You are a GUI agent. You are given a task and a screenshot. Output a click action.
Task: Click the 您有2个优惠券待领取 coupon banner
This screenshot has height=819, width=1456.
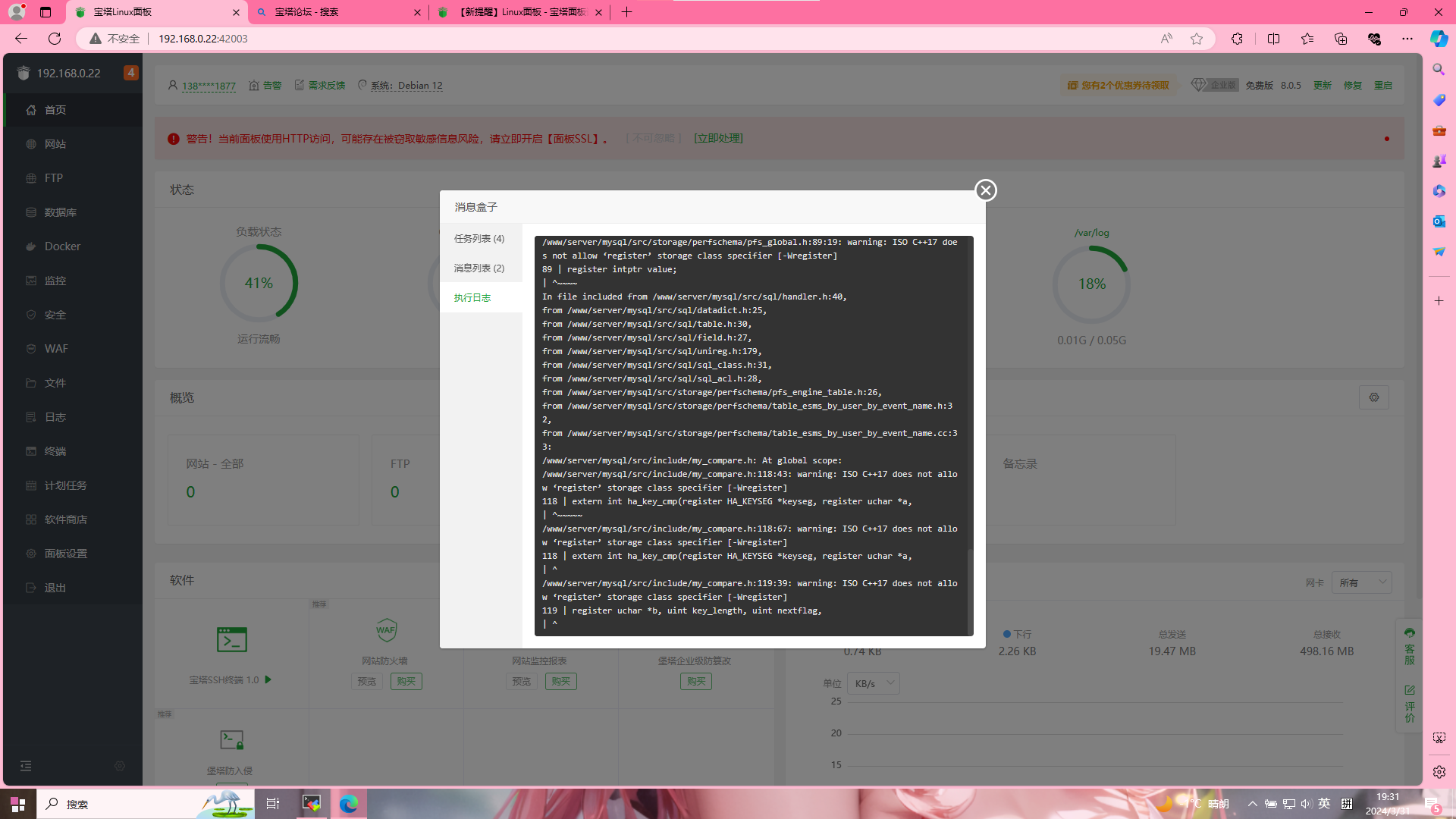pos(1119,86)
